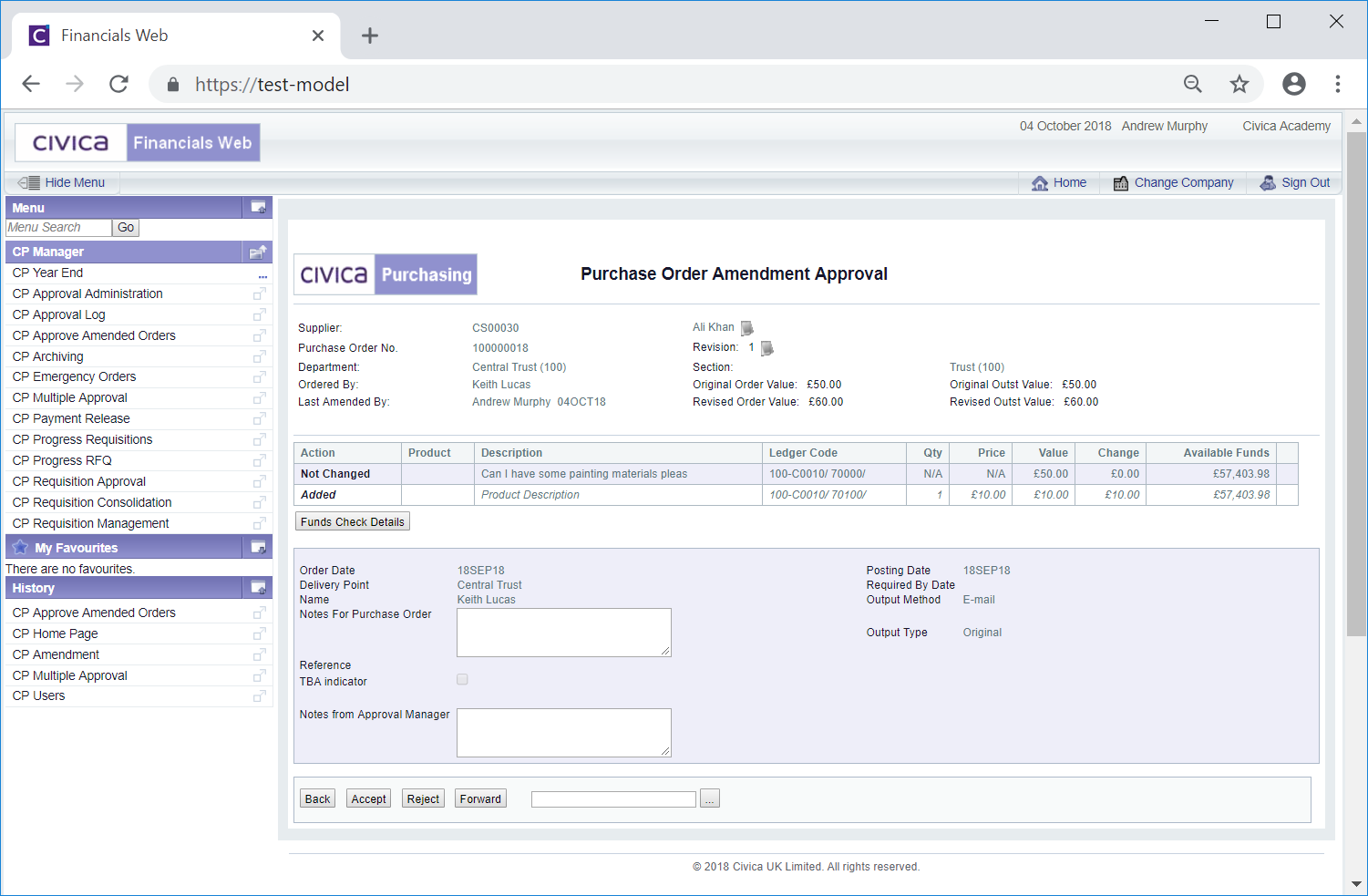This screenshot has width=1368, height=896.
Task: Click the Hide Menu link
Action: (75, 183)
